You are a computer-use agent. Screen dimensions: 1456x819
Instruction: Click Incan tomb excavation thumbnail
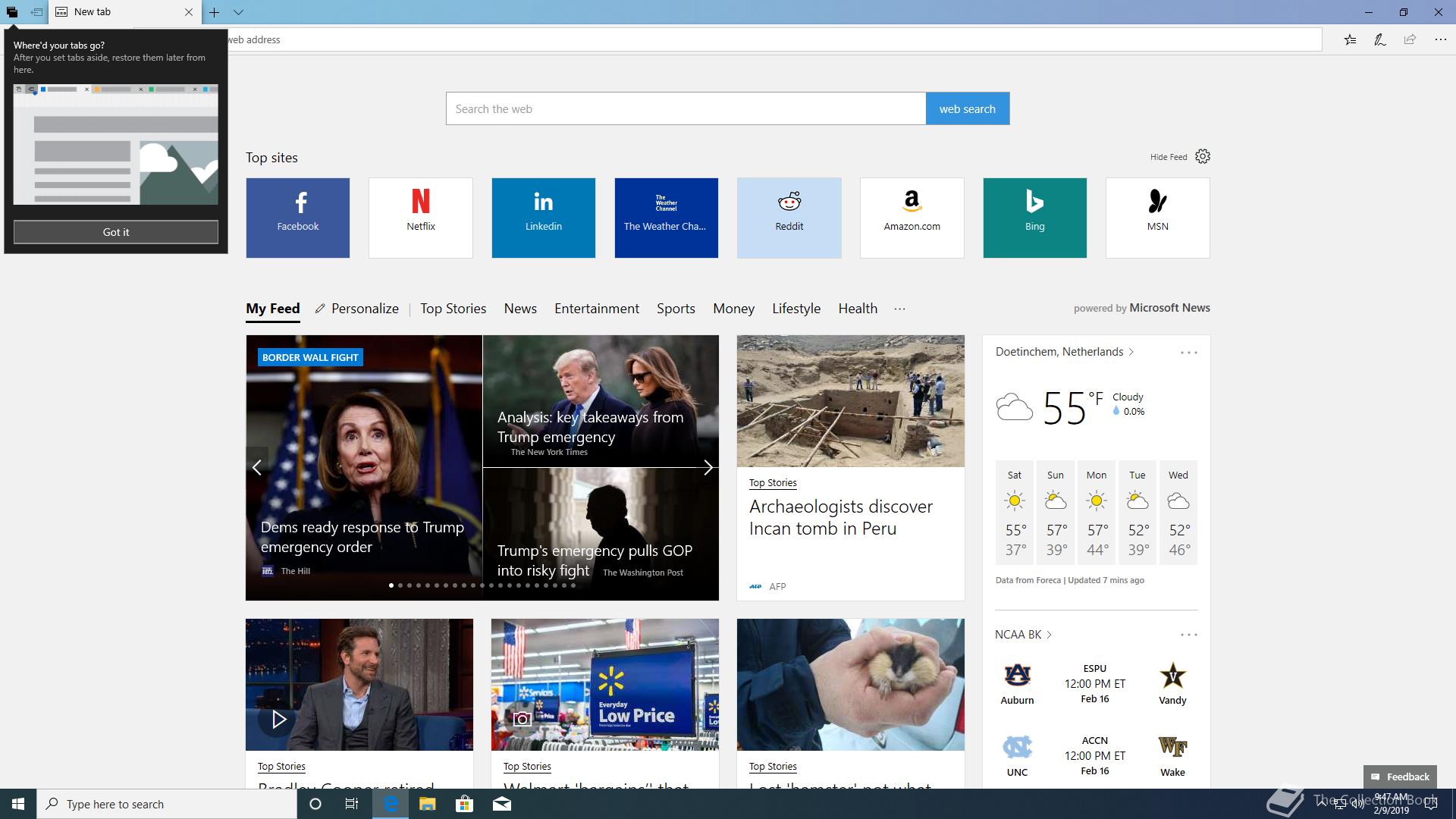pyautogui.click(x=851, y=401)
